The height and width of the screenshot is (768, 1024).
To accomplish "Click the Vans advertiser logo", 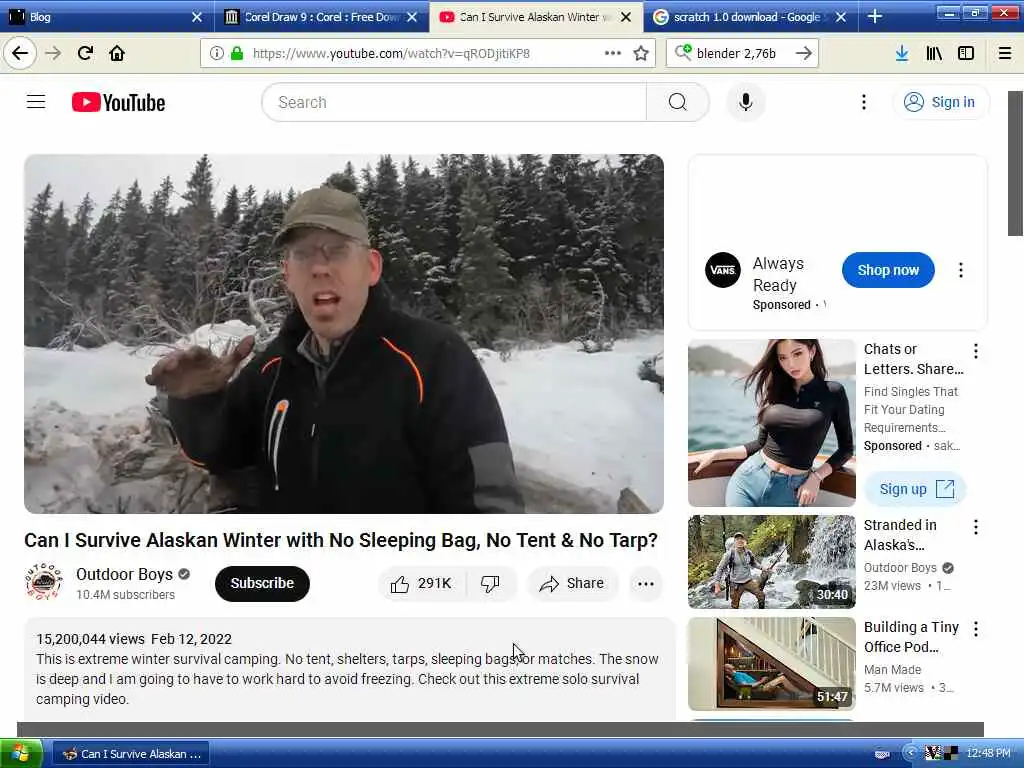I will [723, 270].
